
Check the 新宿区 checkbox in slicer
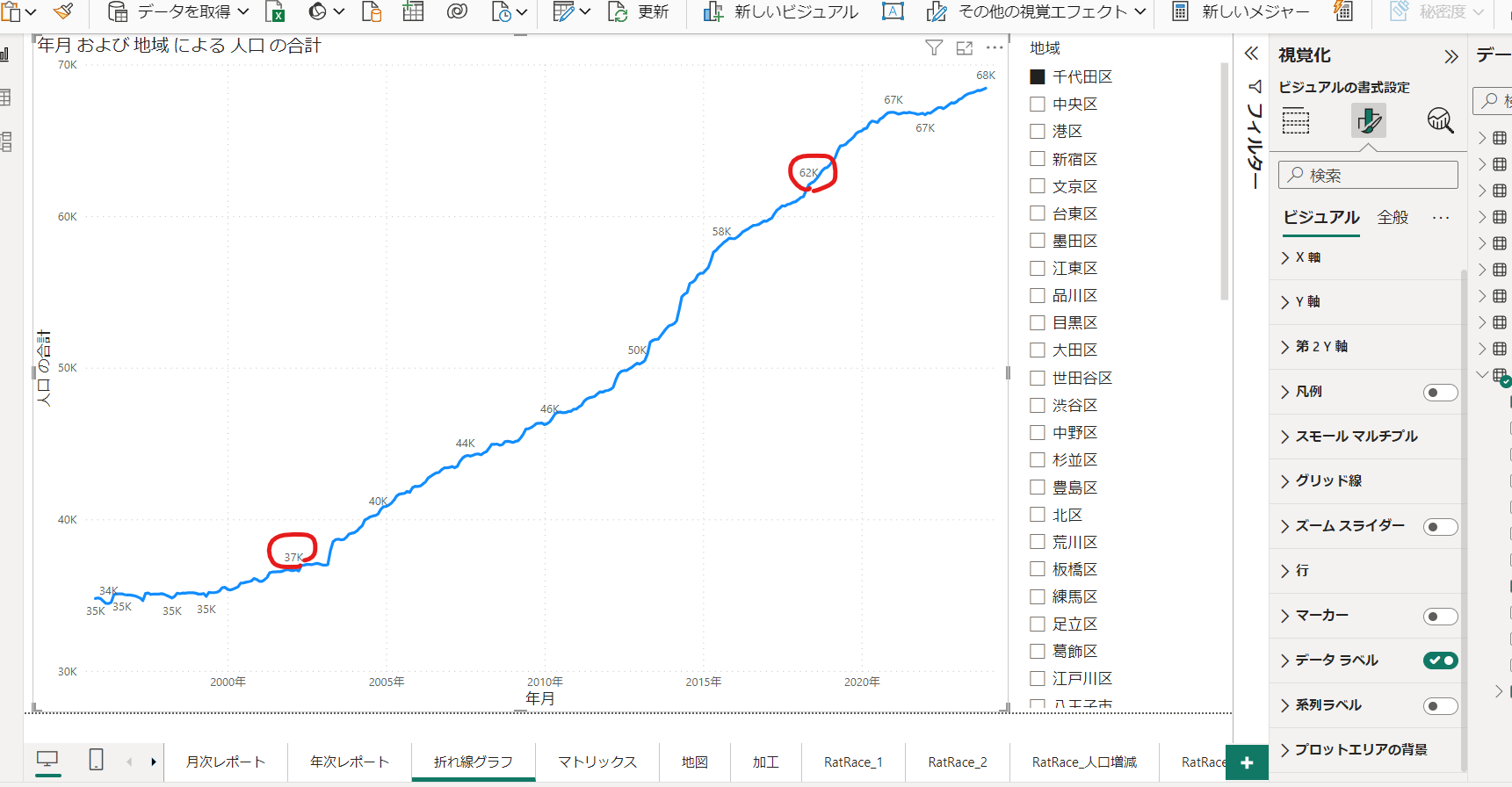coord(1038,159)
